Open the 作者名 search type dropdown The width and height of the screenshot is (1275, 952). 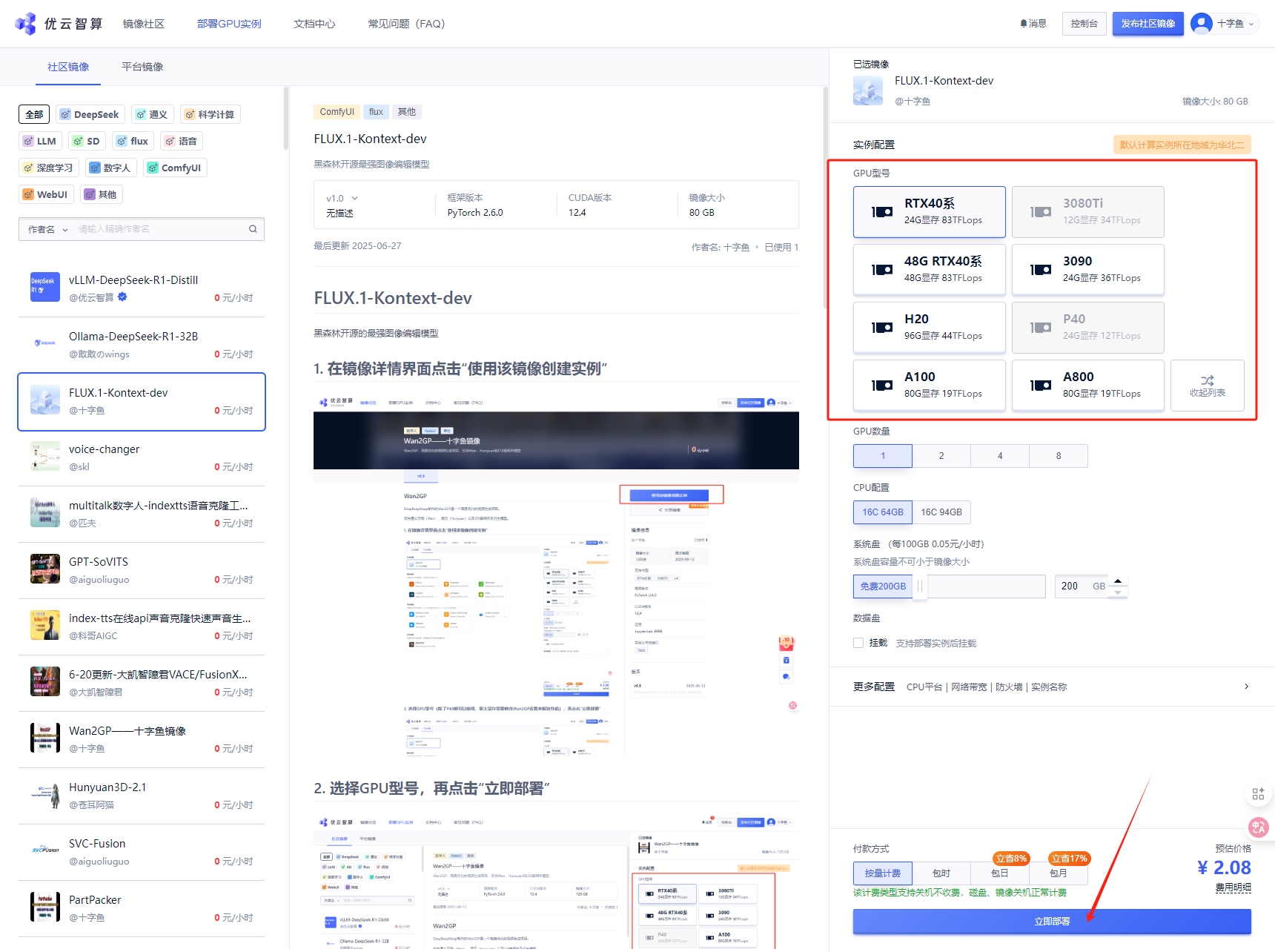point(47,229)
